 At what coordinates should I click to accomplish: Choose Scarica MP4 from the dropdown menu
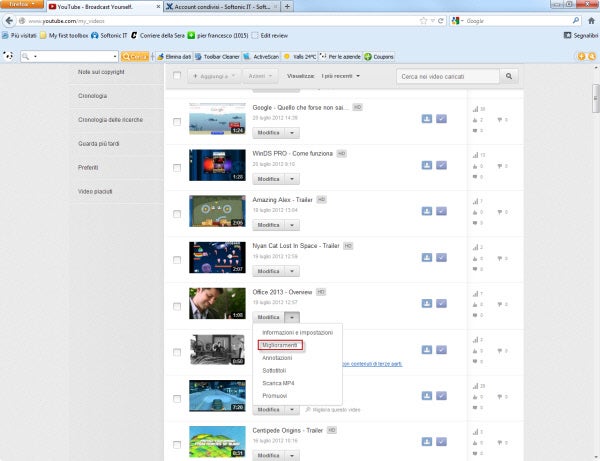(297, 383)
